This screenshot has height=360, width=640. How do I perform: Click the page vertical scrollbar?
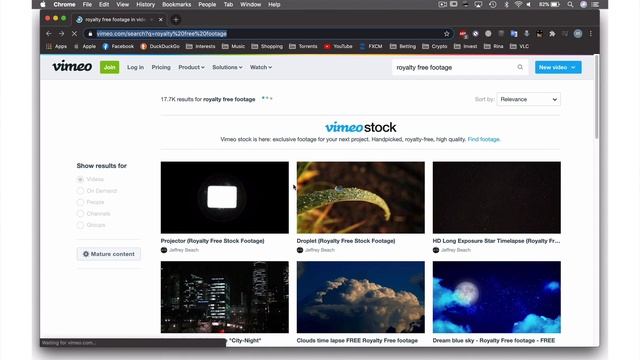[596, 97]
